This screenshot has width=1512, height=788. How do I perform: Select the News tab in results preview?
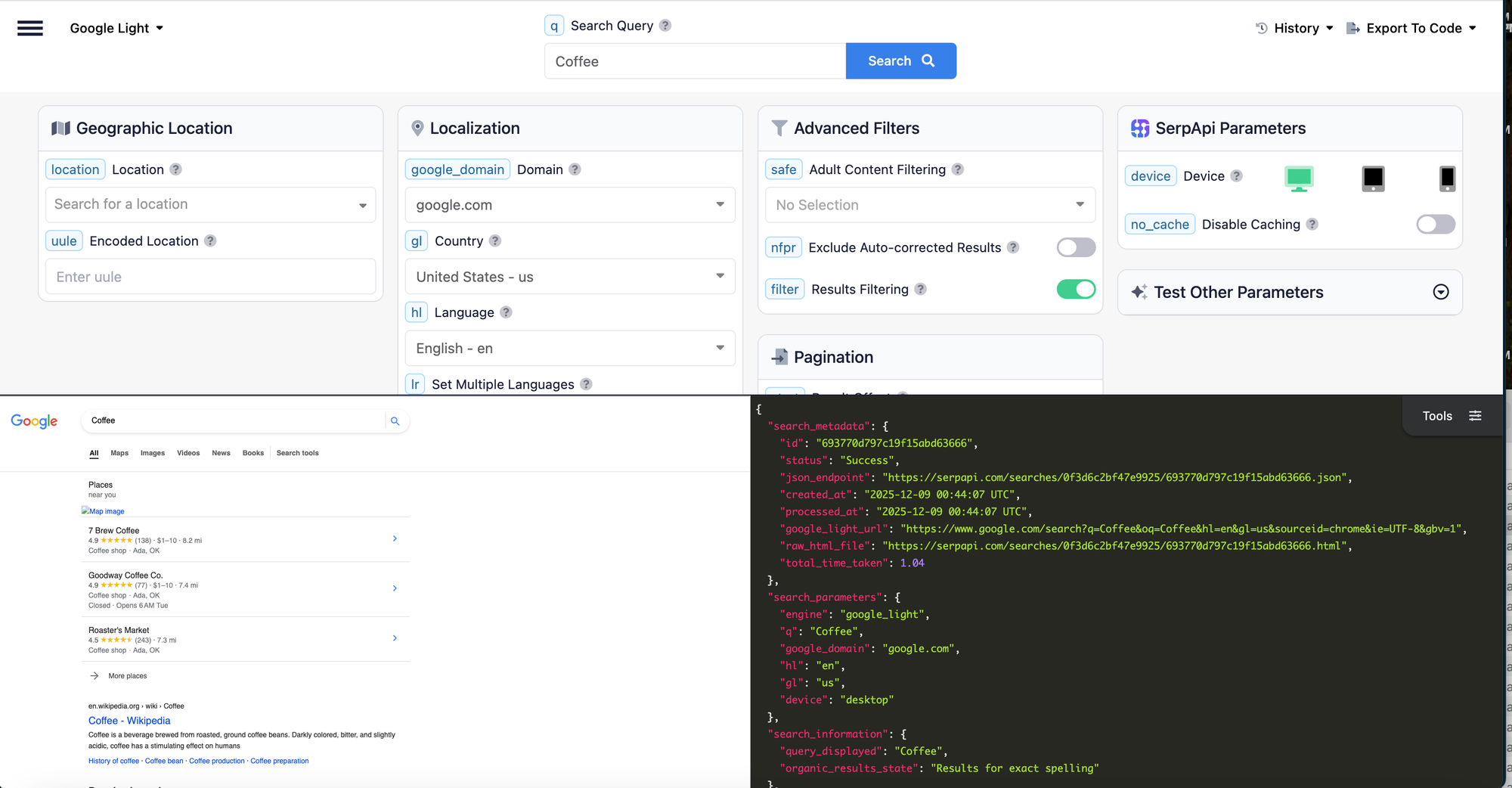(221, 453)
